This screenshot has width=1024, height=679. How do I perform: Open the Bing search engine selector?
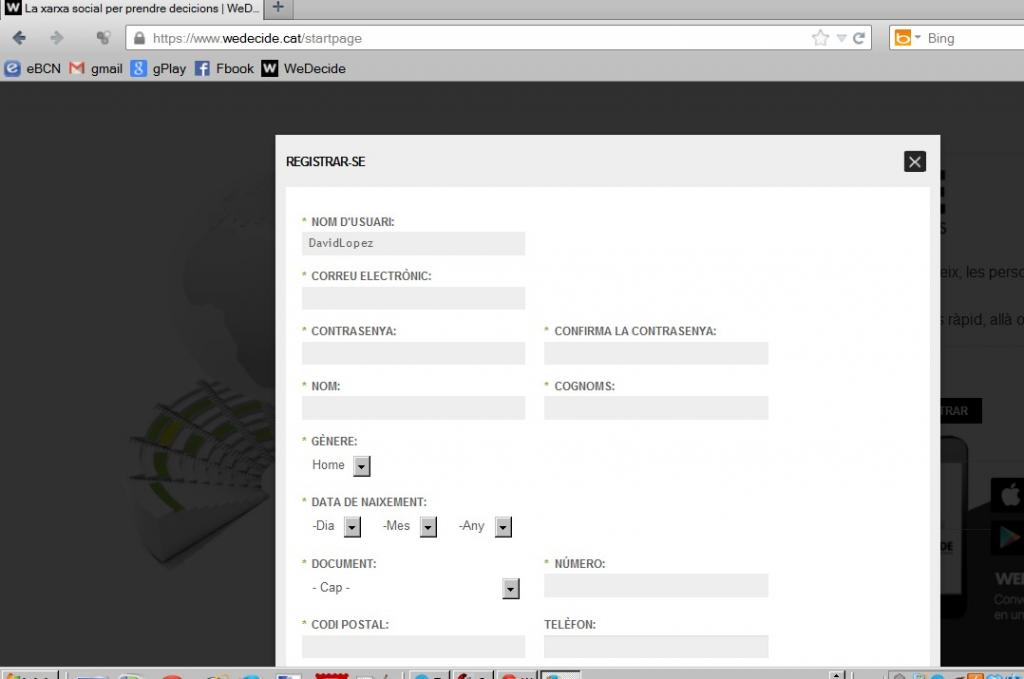click(907, 38)
